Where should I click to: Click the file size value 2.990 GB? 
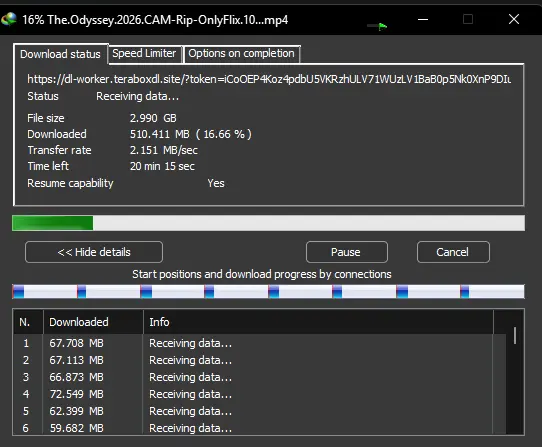[153, 118]
